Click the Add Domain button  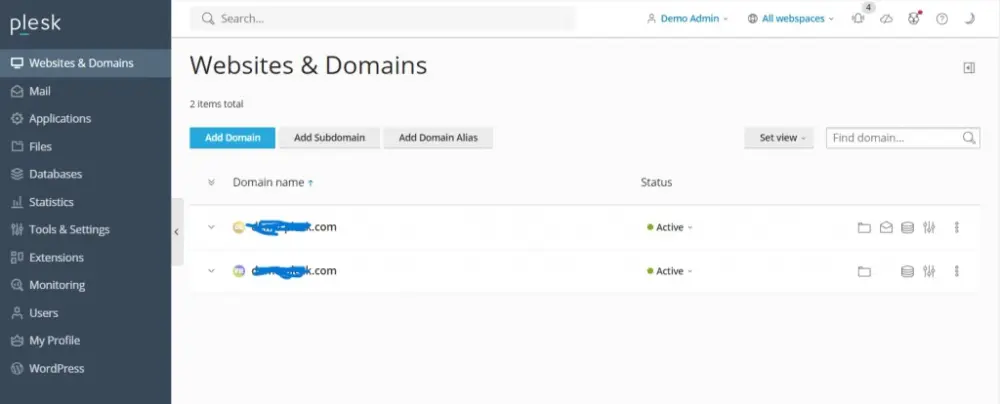coord(232,138)
